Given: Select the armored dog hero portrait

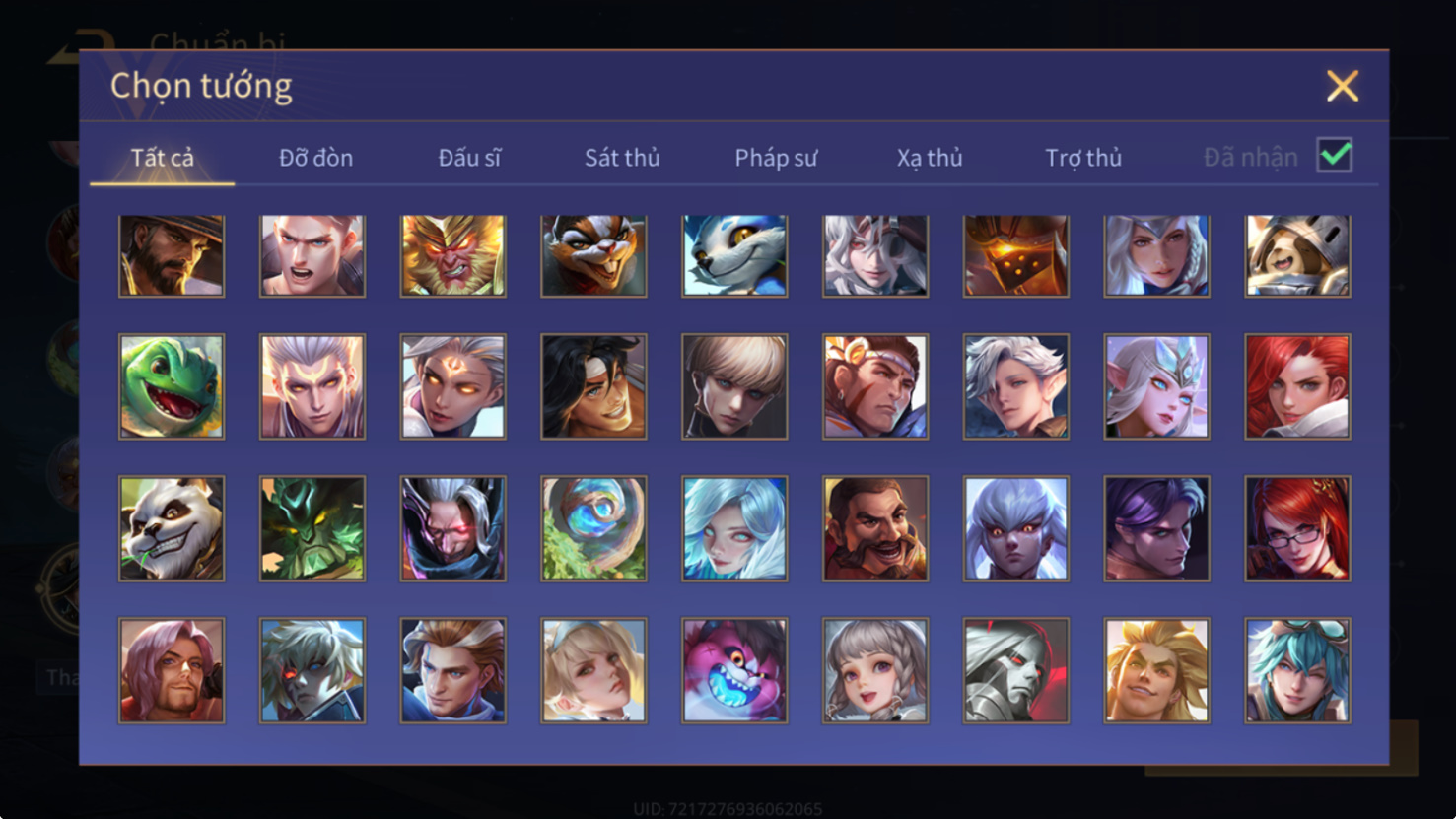Looking at the screenshot, I should [1297, 255].
